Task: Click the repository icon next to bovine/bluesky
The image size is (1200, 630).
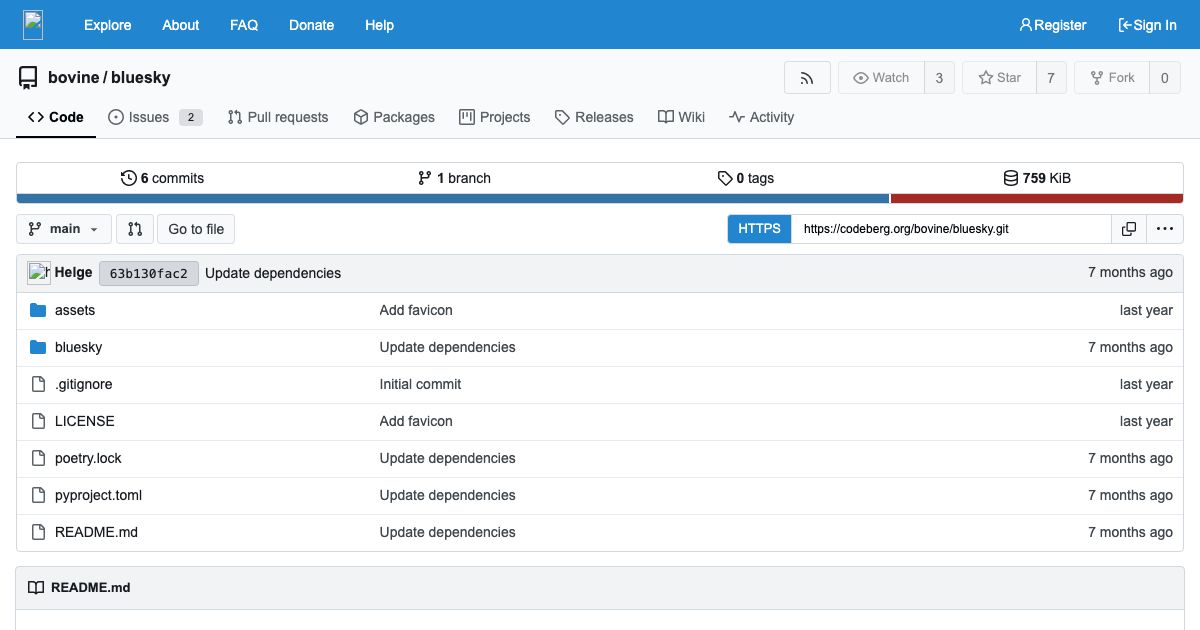Action: tap(27, 76)
